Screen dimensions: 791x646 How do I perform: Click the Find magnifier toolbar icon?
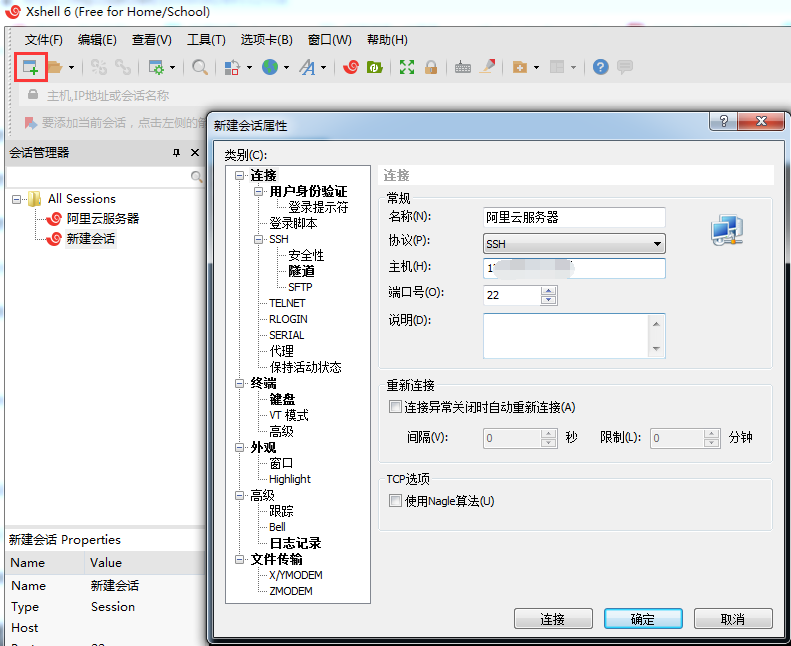click(200, 67)
